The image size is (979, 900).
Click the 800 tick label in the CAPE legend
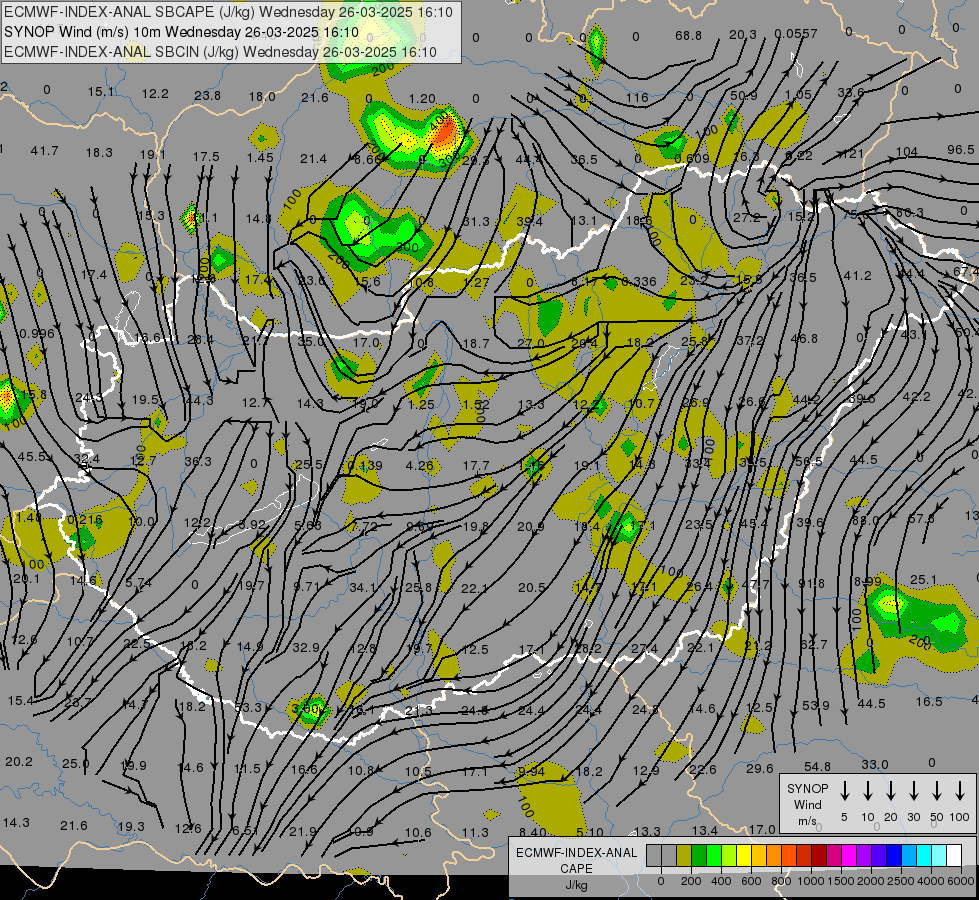(x=781, y=881)
